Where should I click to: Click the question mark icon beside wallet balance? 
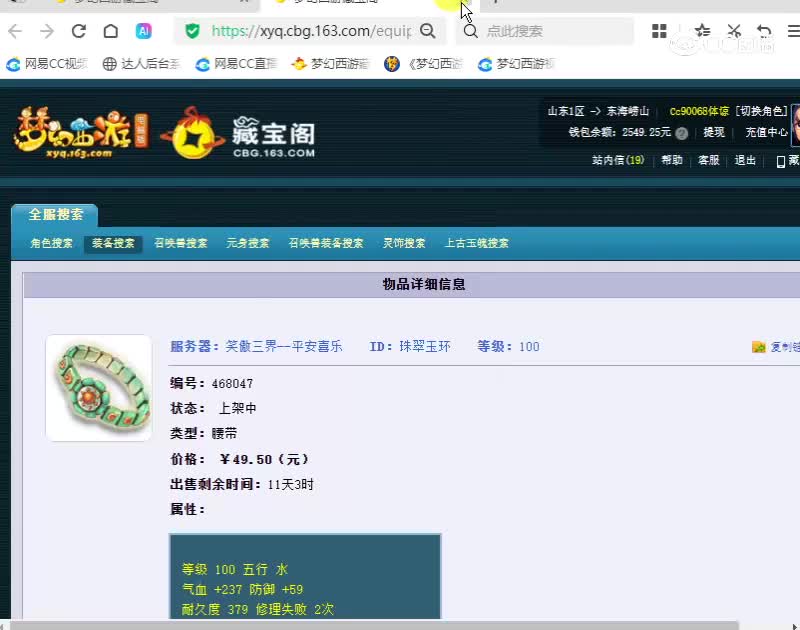pyautogui.click(x=682, y=132)
